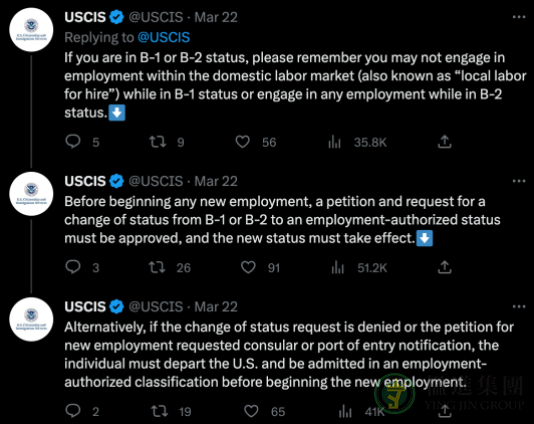Retweet the first tweet with 9 retweets
Image resolution: width=534 pixels, height=424 pixels.
[158, 142]
